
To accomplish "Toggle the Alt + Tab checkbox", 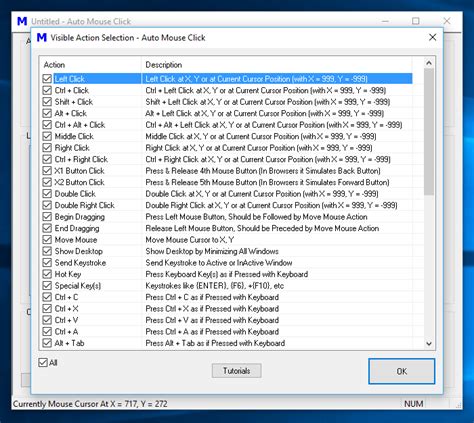I will 47,343.
